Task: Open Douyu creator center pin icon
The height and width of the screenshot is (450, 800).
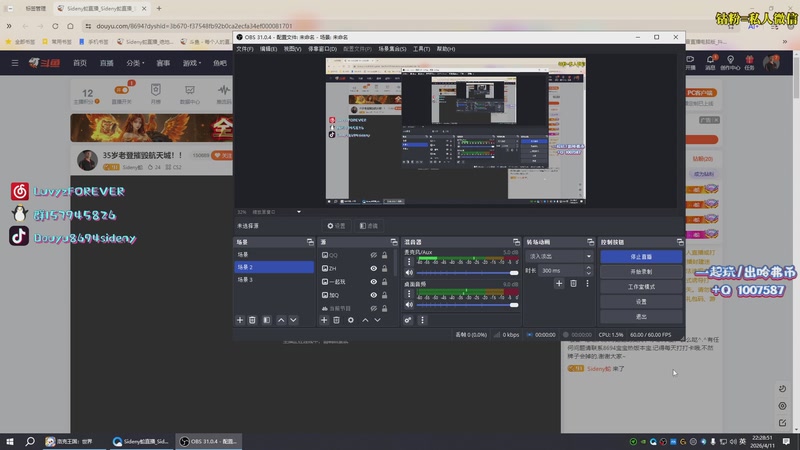Action: tap(730, 62)
